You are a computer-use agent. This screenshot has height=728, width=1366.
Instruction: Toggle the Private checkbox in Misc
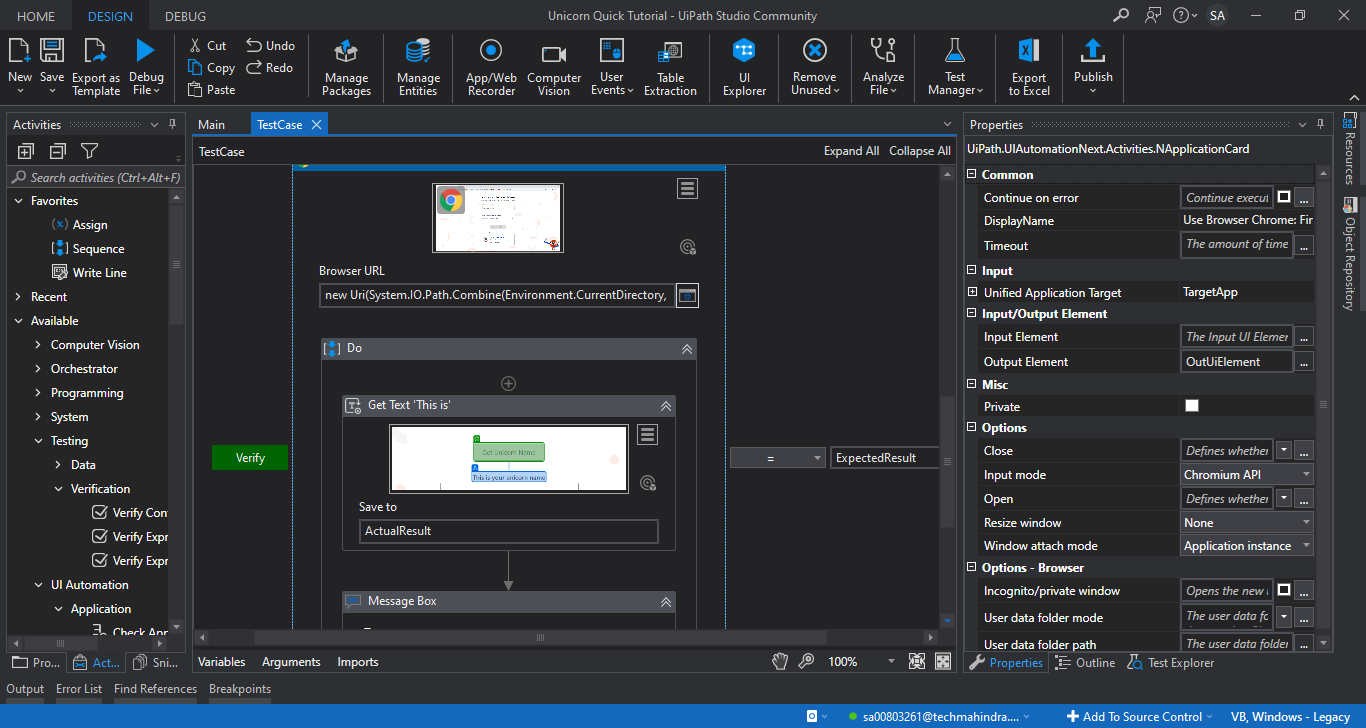[x=1191, y=406]
